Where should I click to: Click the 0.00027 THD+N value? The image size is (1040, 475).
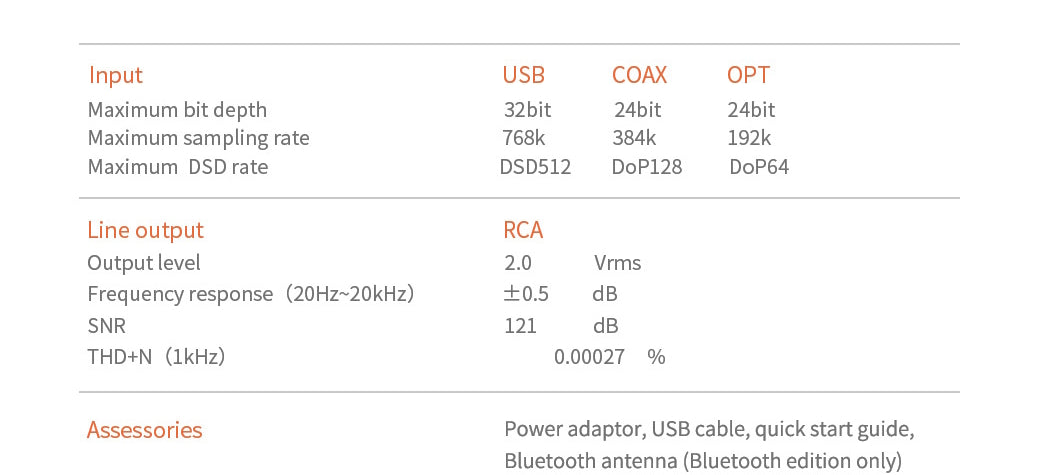click(x=590, y=356)
